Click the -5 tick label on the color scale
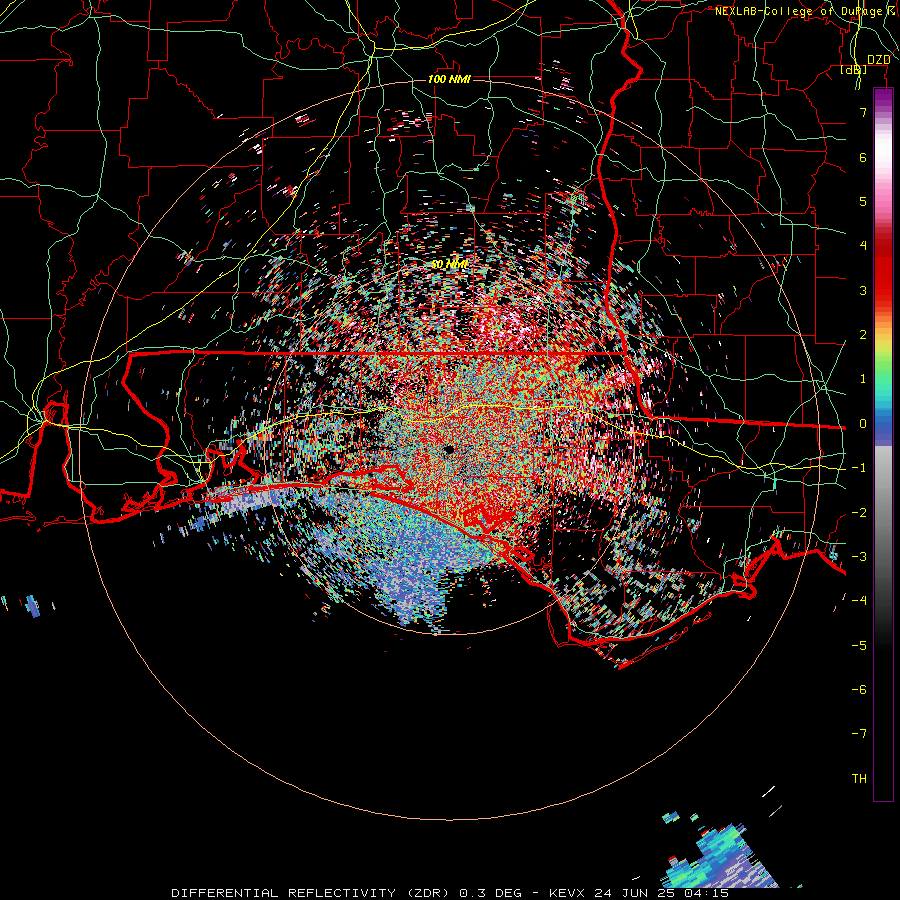The height and width of the screenshot is (900, 900). pos(859,646)
